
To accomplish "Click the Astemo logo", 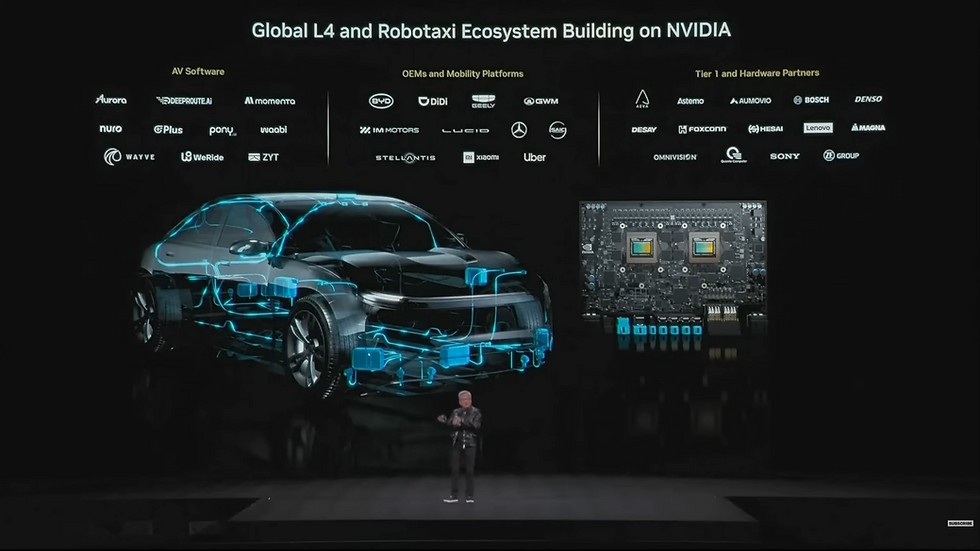I will coord(690,101).
